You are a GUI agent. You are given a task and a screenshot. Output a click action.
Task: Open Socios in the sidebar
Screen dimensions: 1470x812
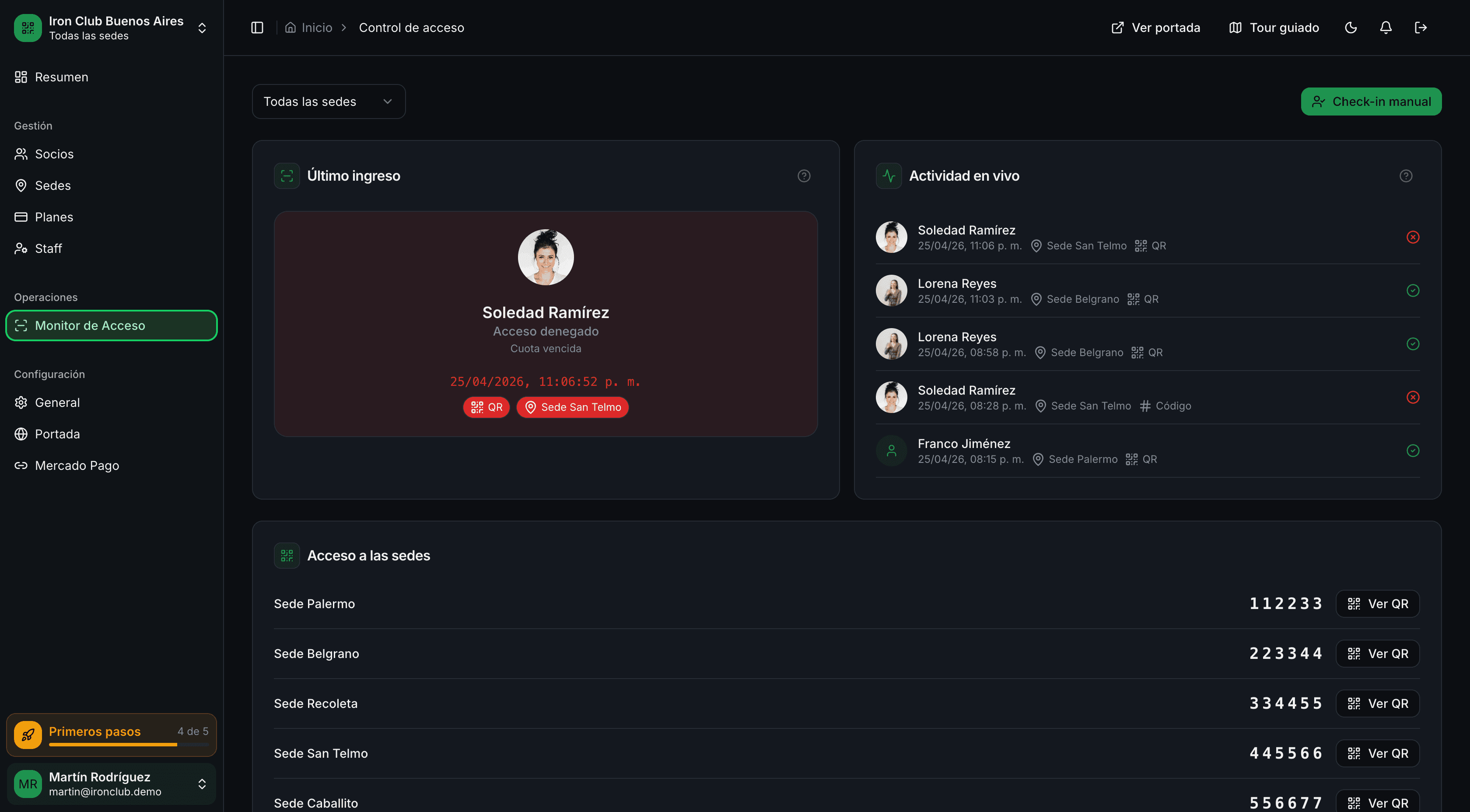coord(54,154)
